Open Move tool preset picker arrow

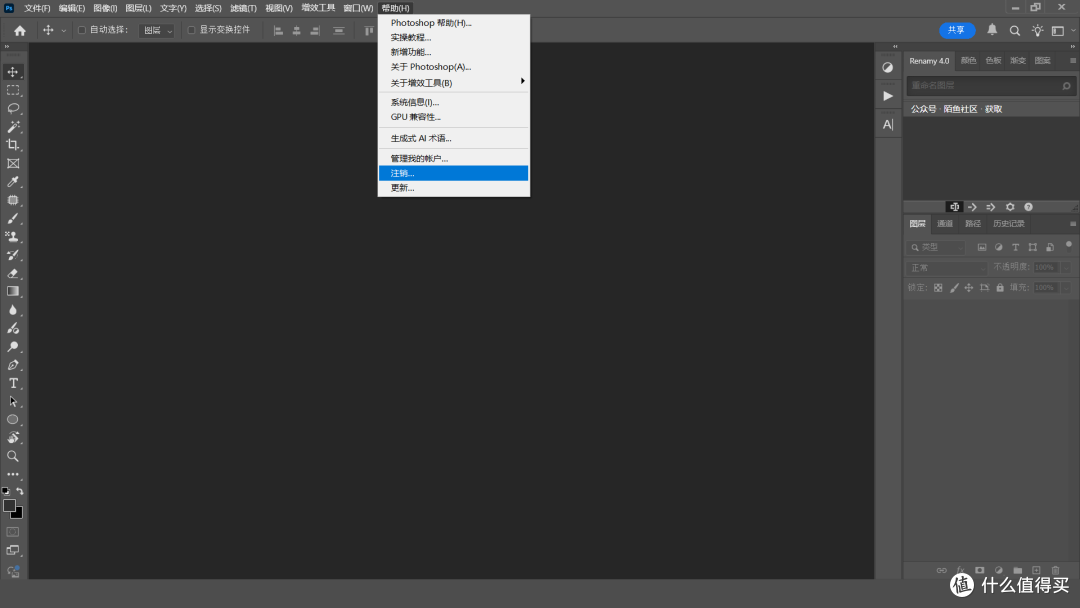pos(63,30)
